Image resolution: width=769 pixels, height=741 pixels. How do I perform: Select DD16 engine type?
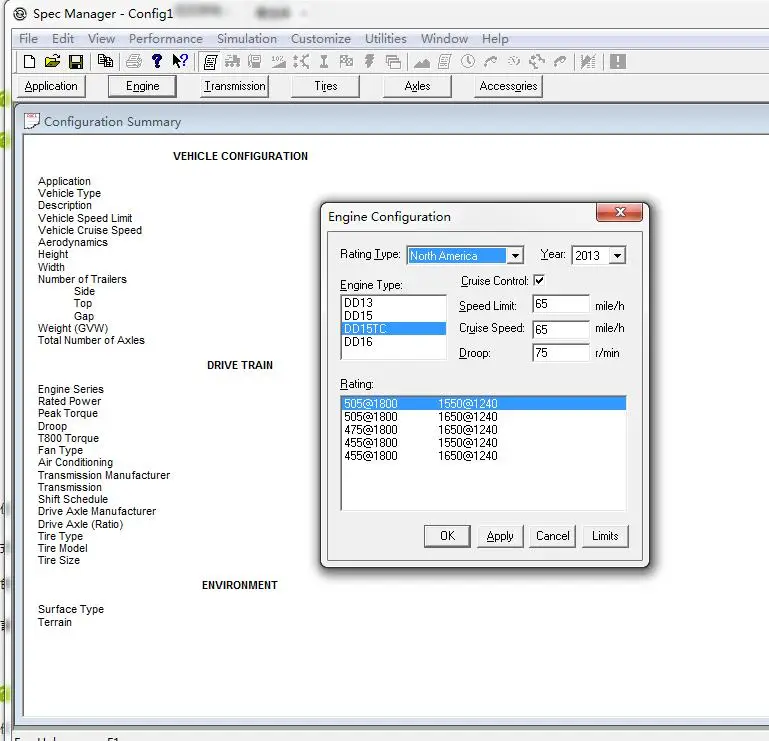point(393,342)
